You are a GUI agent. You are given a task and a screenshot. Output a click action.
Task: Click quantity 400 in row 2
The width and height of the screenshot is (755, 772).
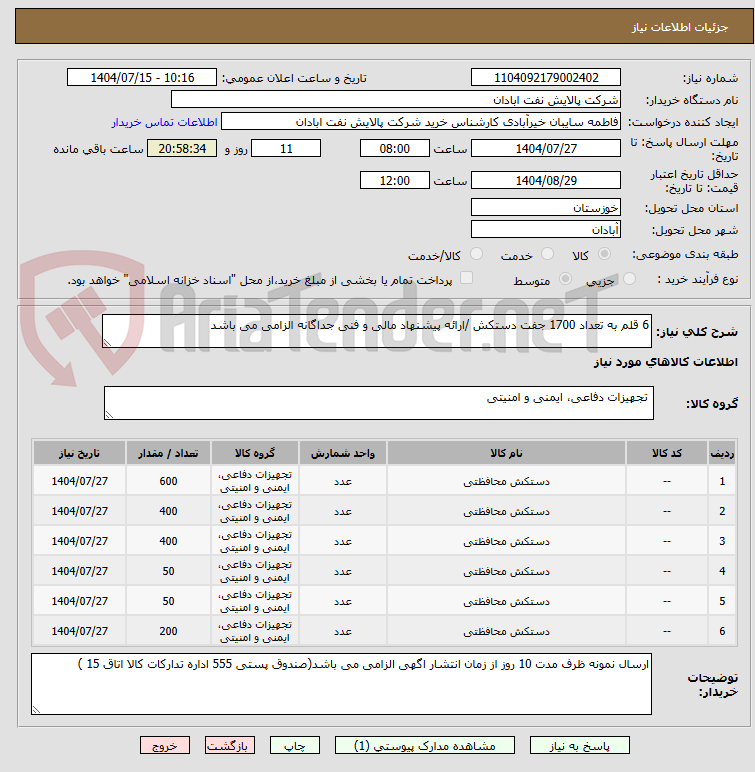[x=168, y=511]
